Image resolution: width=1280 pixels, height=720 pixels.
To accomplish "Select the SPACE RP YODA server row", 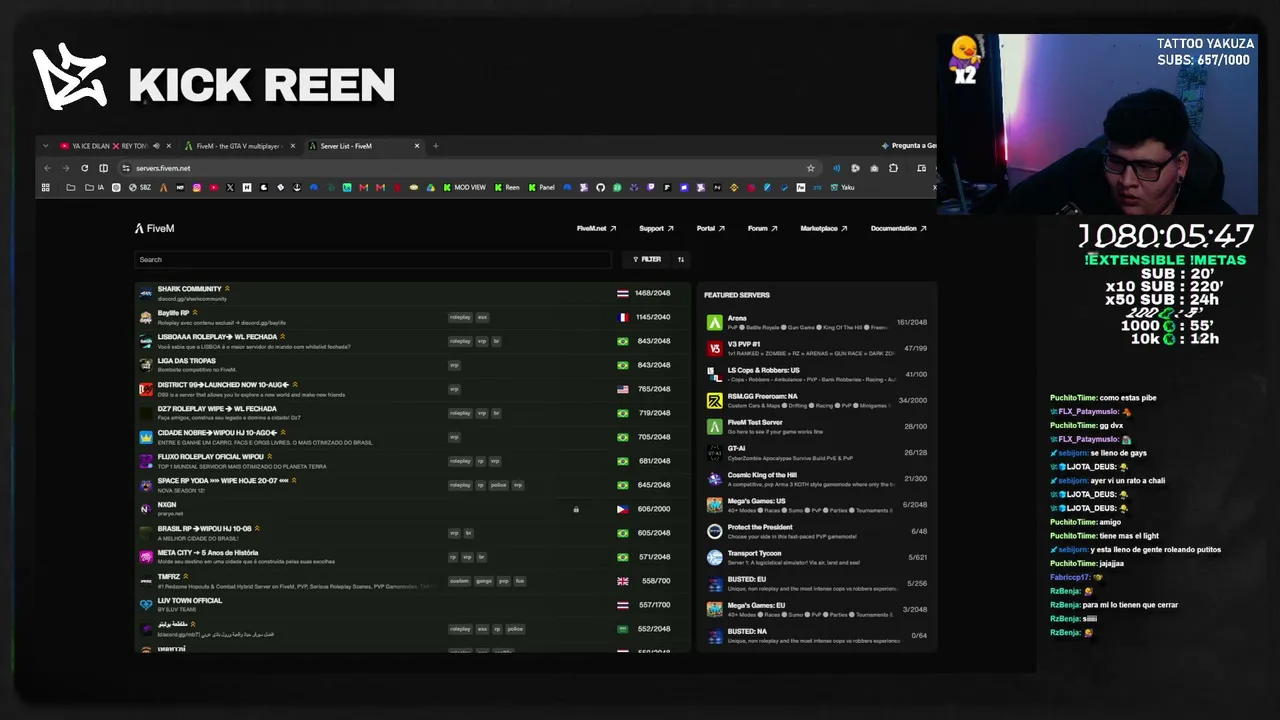I will 412,485.
